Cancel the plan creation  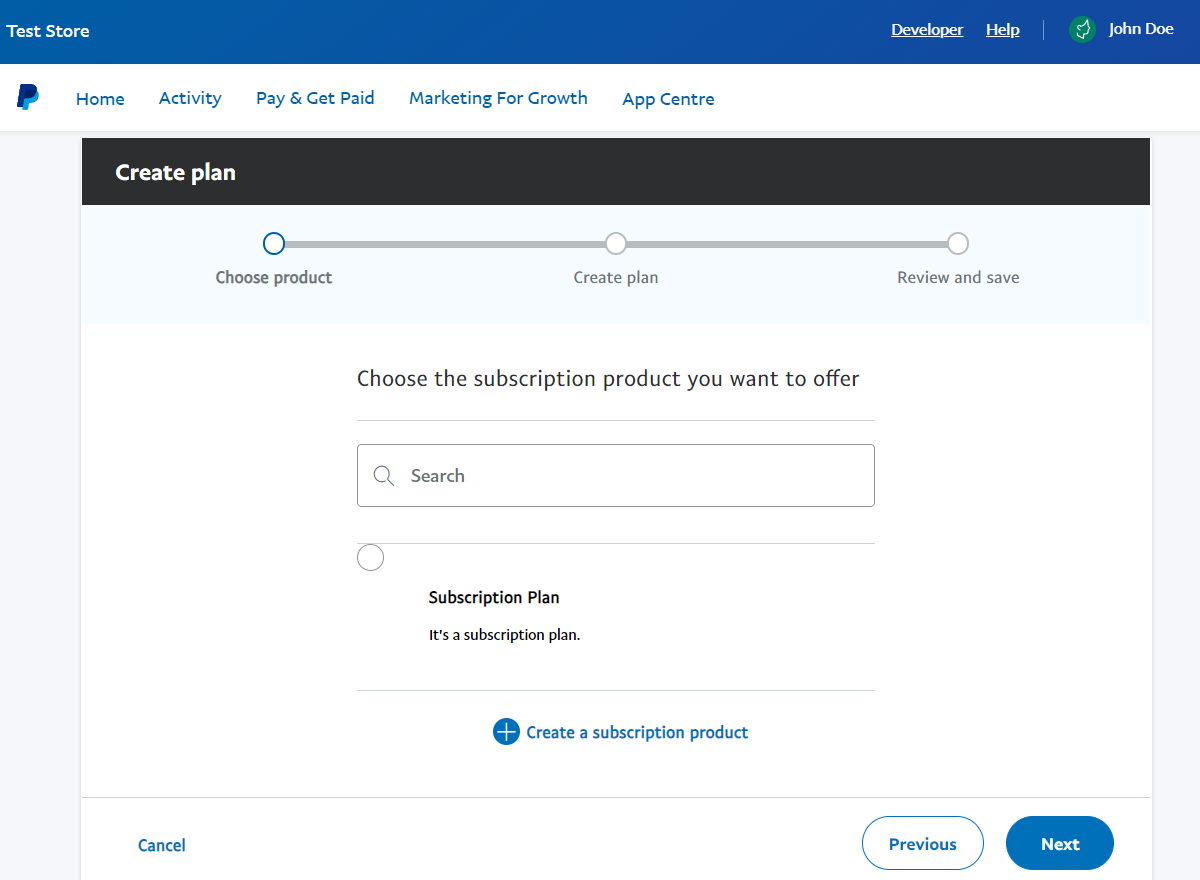click(x=161, y=845)
